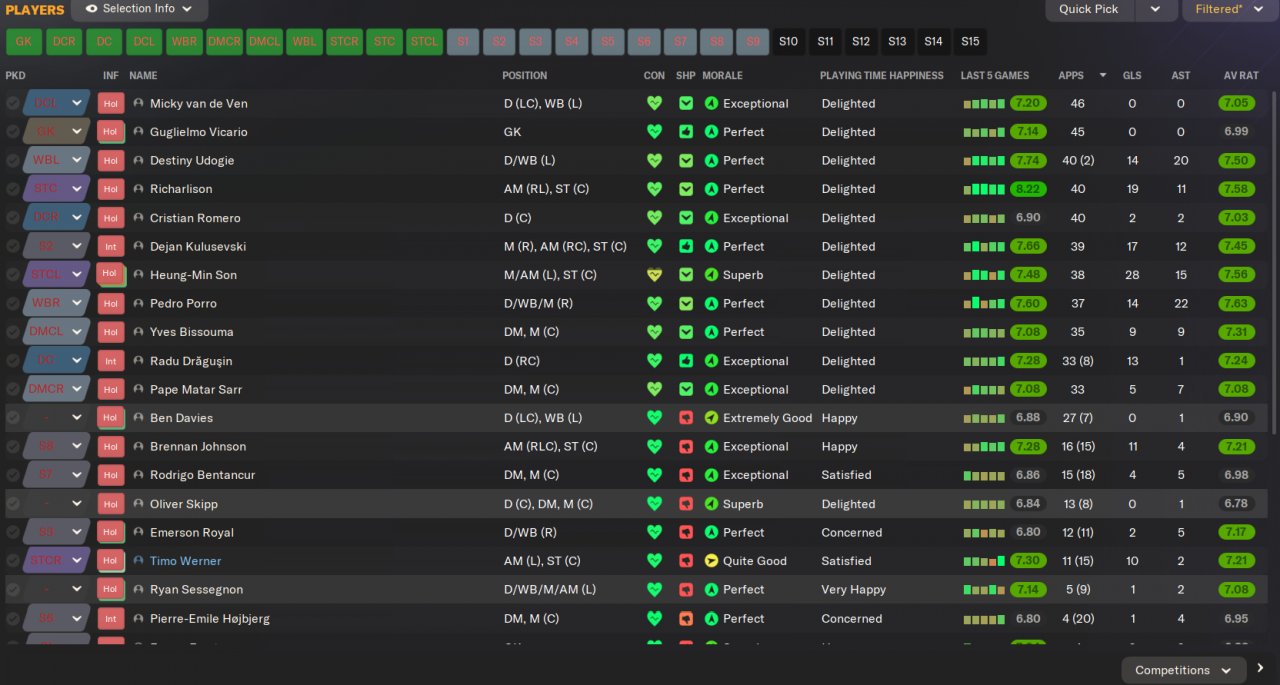Click Oliver Skipp's Superb morale icon
Screen dimensions: 1280x685
[711, 504]
